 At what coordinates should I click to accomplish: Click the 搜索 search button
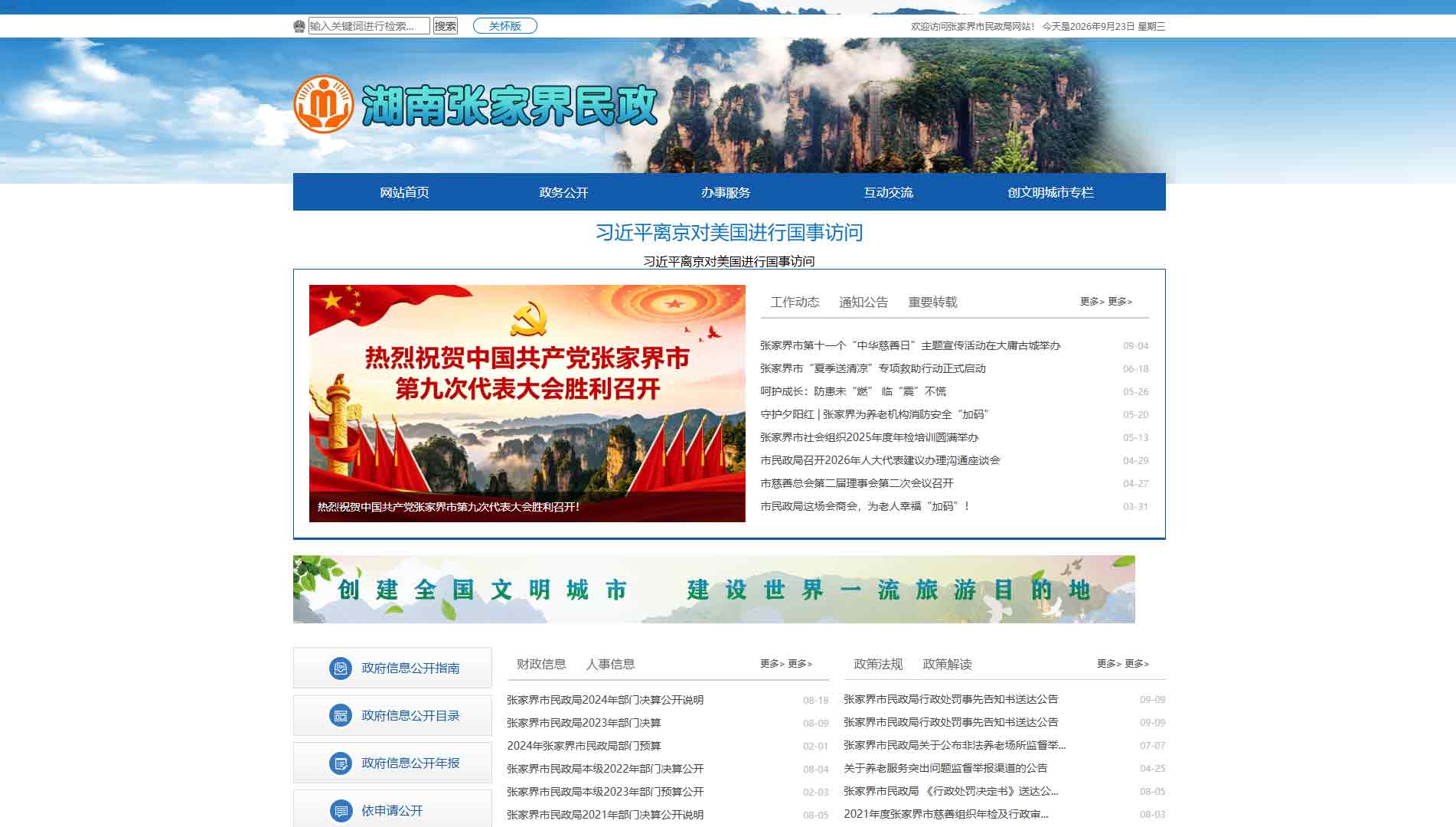[x=446, y=26]
